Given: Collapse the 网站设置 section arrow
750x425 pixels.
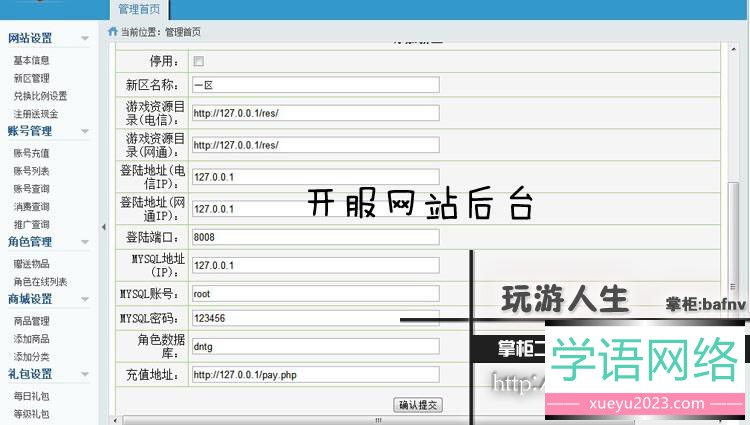Looking at the screenshot, I should (87, 40).
